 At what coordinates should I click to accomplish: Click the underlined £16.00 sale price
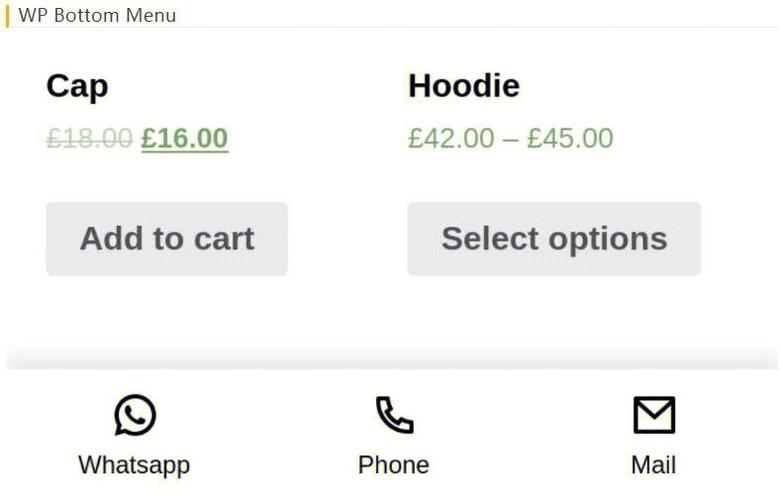coord(185,138)
